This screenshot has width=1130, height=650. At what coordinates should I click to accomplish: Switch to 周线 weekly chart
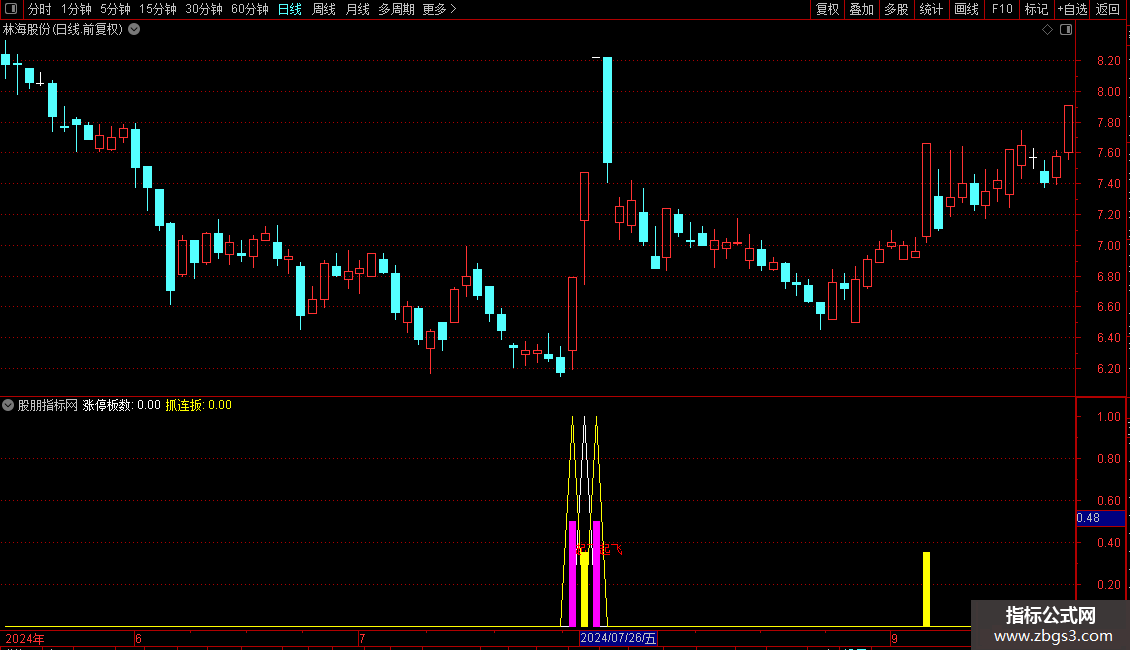[x=324, y=9]
